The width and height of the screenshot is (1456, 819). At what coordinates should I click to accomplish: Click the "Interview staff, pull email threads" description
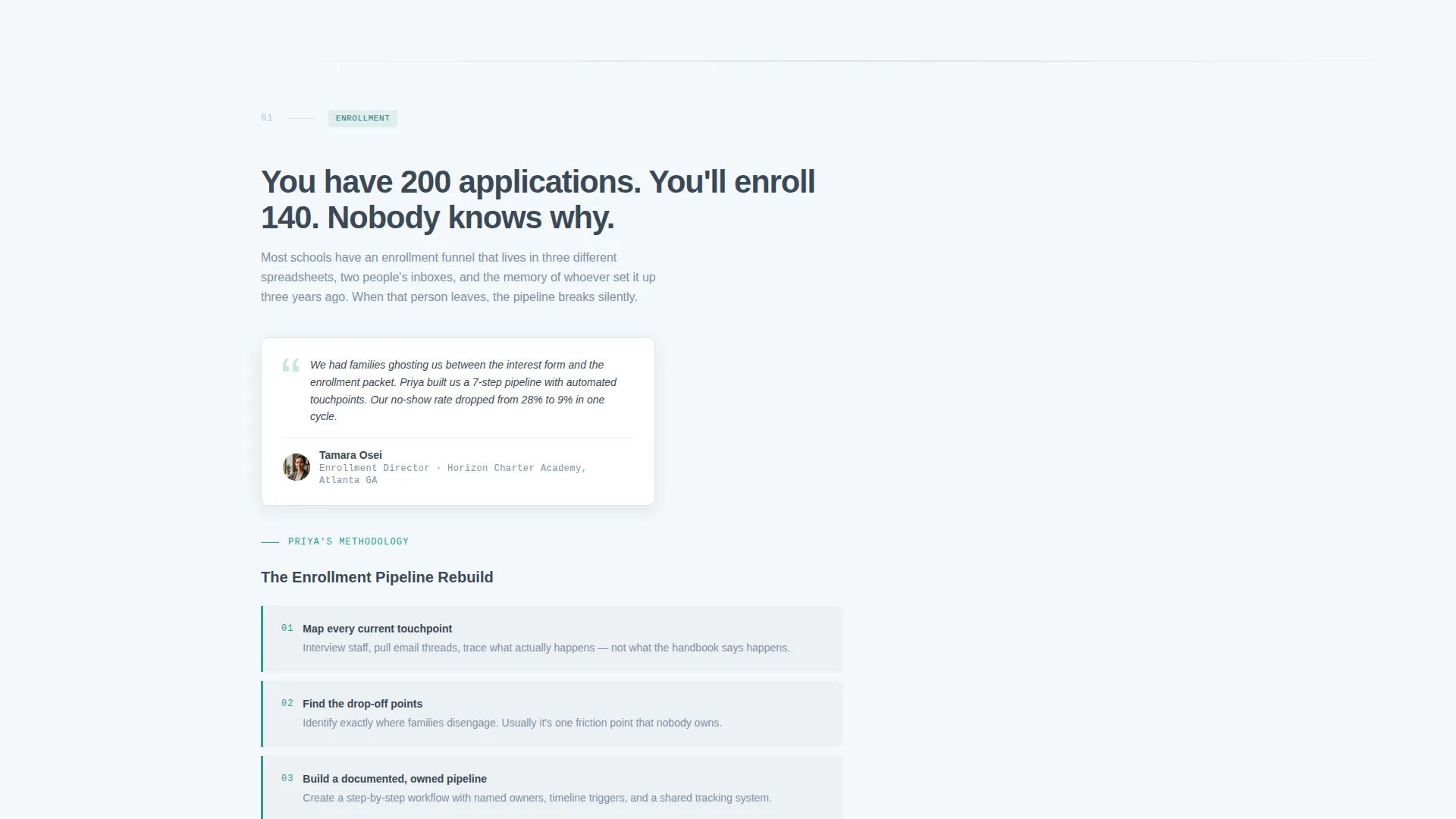[546, 648]
